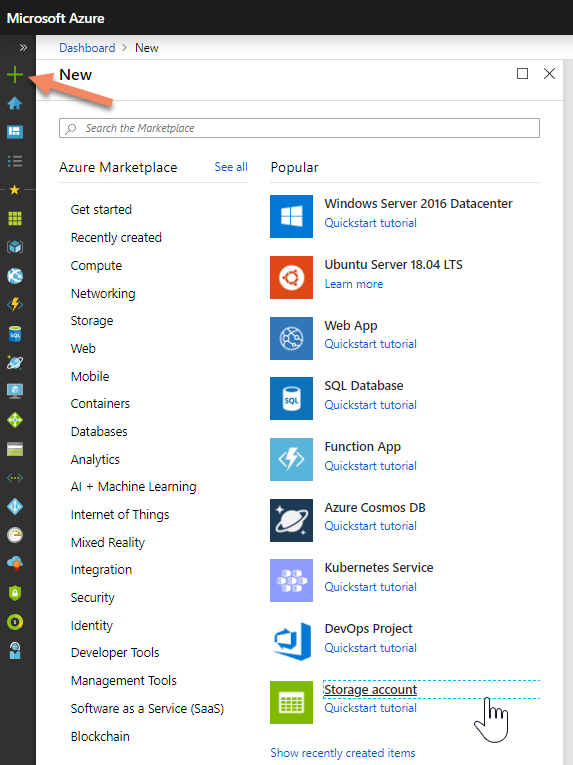Open Load balancers green diamond icon
The image size is (573, 765).
15,420
